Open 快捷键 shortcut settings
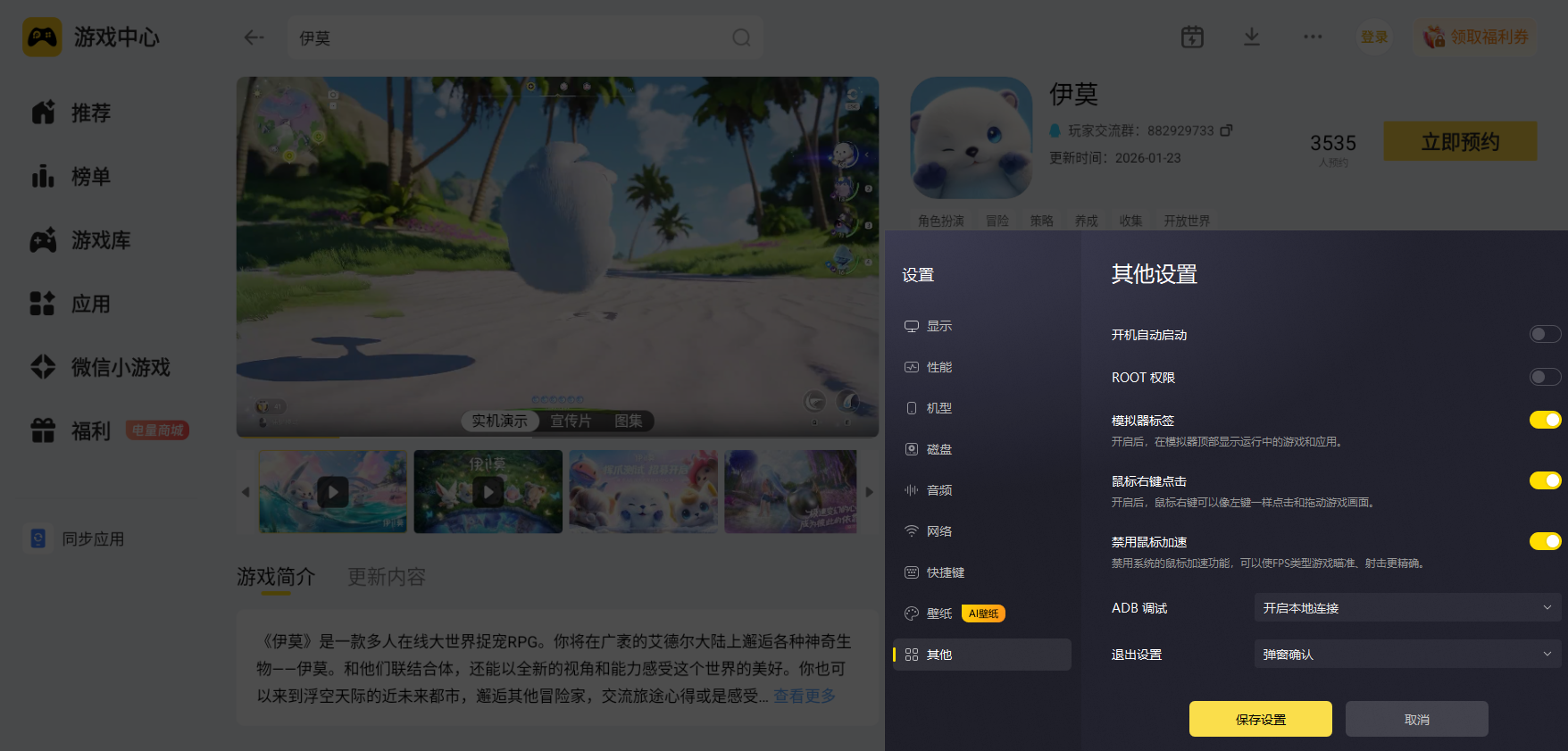Viewport: 1568px width, 751px height. click(x=982, y=572)
